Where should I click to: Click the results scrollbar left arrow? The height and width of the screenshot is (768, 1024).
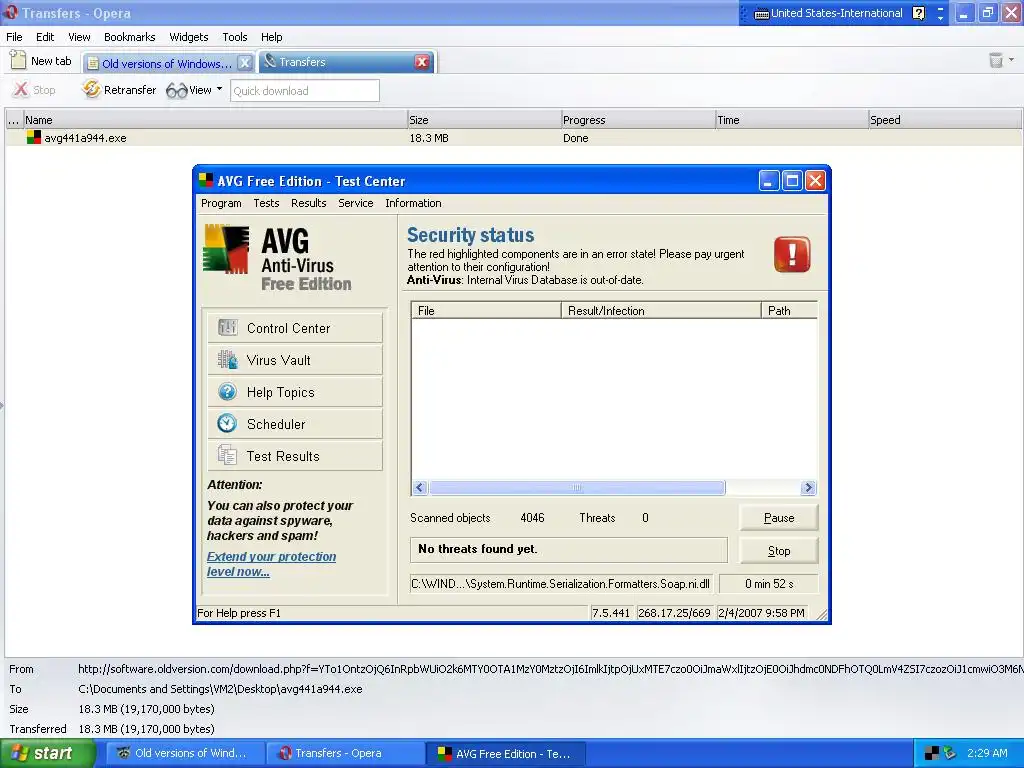click(x=420, y=488)
